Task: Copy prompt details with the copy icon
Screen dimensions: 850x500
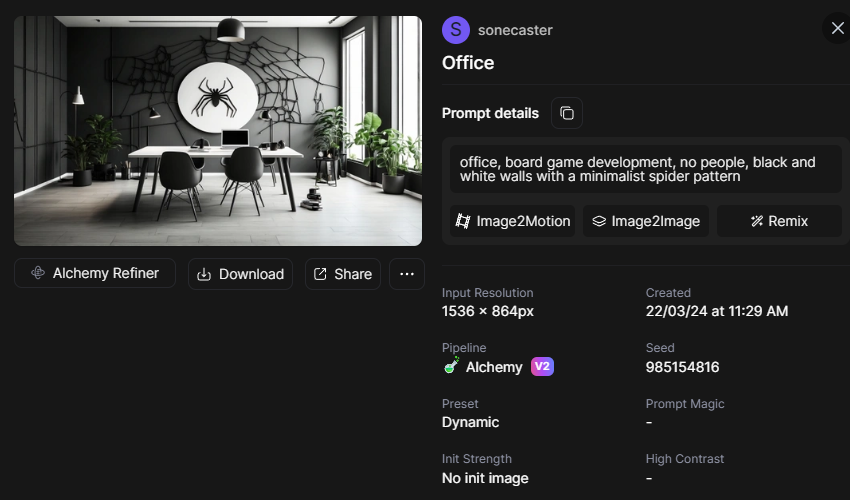Action: 566,113
